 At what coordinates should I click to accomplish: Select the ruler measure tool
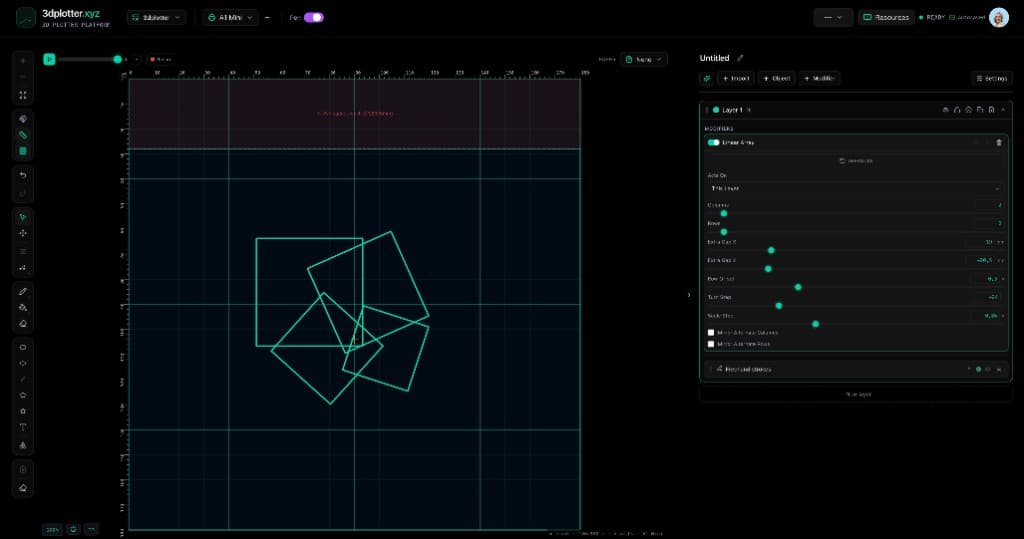coord(23,135)
